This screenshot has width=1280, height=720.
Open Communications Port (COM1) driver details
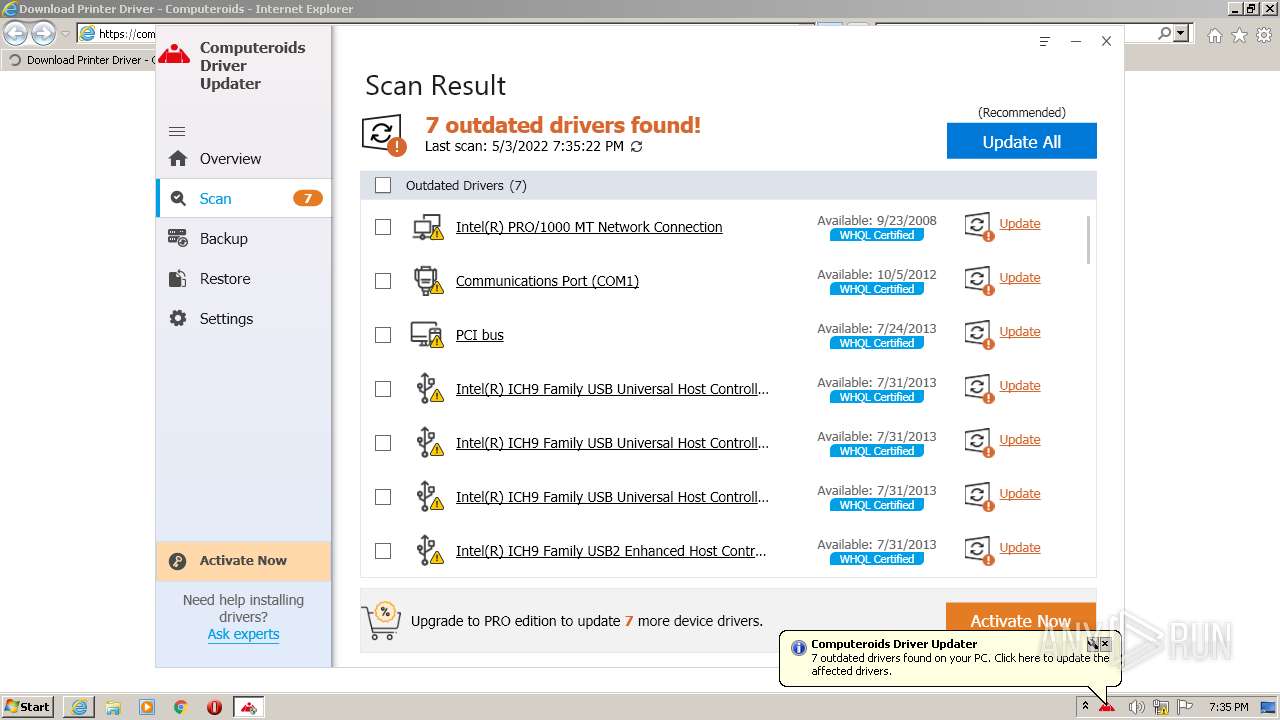tap(547, 281)
